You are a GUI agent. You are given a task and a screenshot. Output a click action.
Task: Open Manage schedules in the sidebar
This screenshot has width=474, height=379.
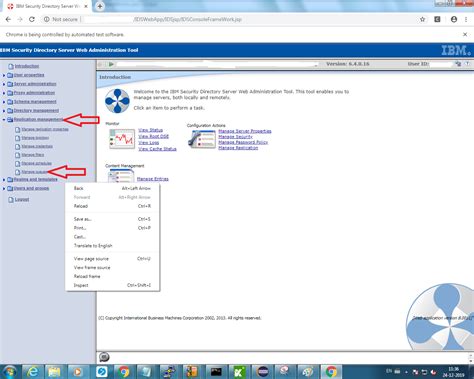pos(36,163)
